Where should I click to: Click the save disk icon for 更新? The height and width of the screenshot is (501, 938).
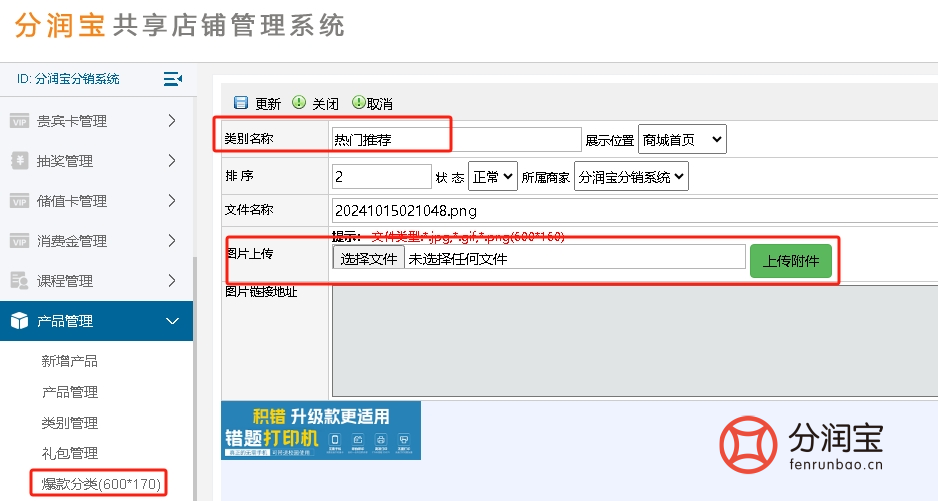point(241,103)
